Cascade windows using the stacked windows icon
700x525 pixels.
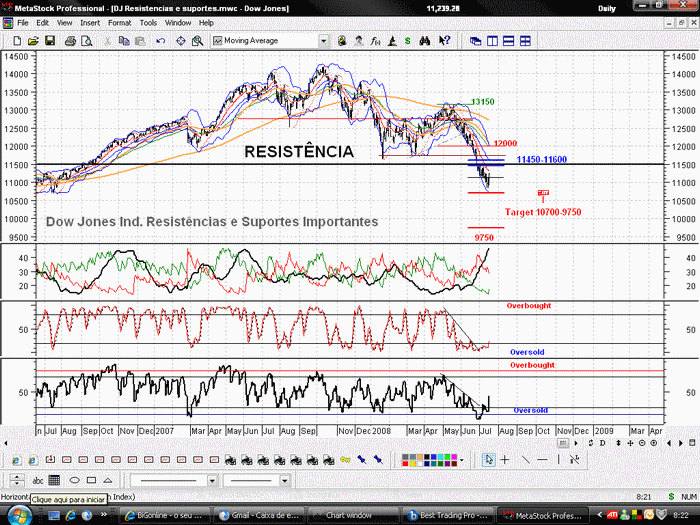click(x=475, y=41)
